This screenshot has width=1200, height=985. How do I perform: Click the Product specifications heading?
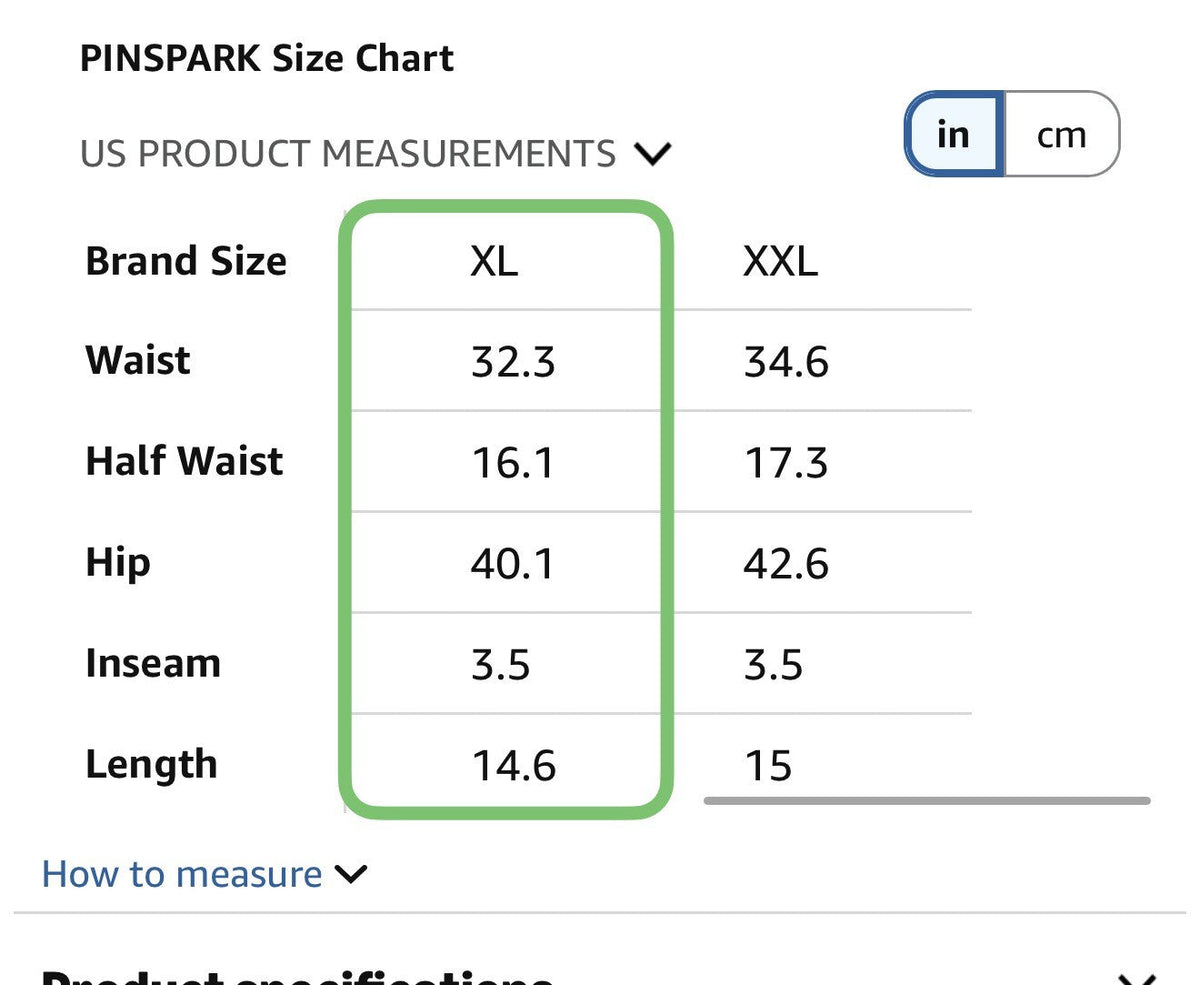(x=296, y=976)
